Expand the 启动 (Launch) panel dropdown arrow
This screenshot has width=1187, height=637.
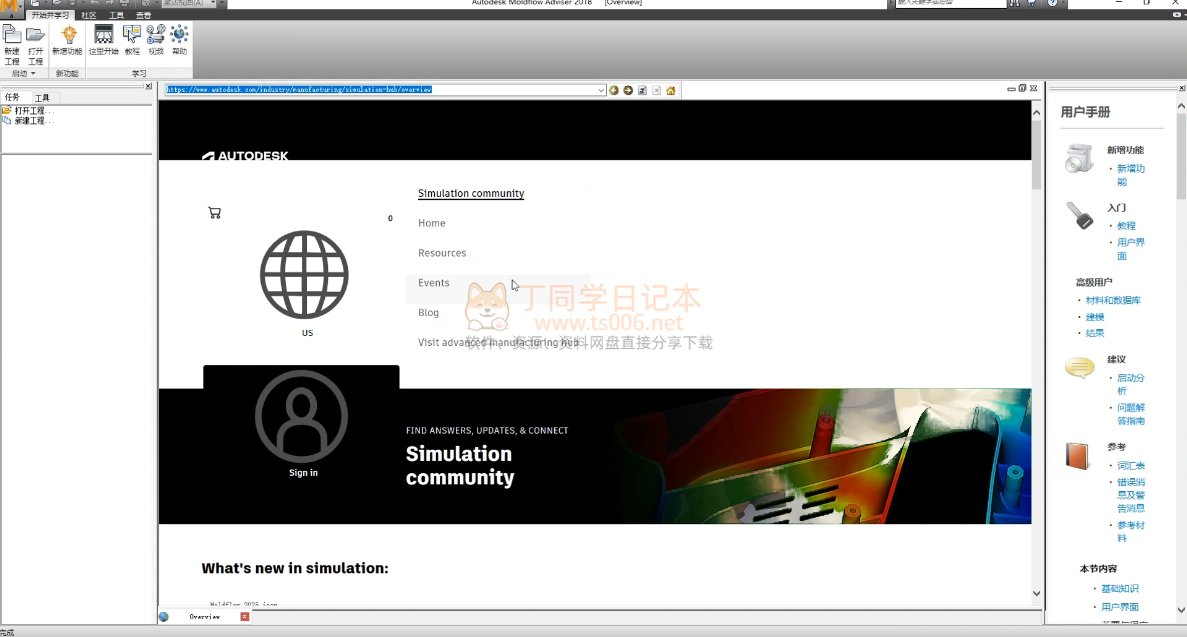[x=32, y=74]
